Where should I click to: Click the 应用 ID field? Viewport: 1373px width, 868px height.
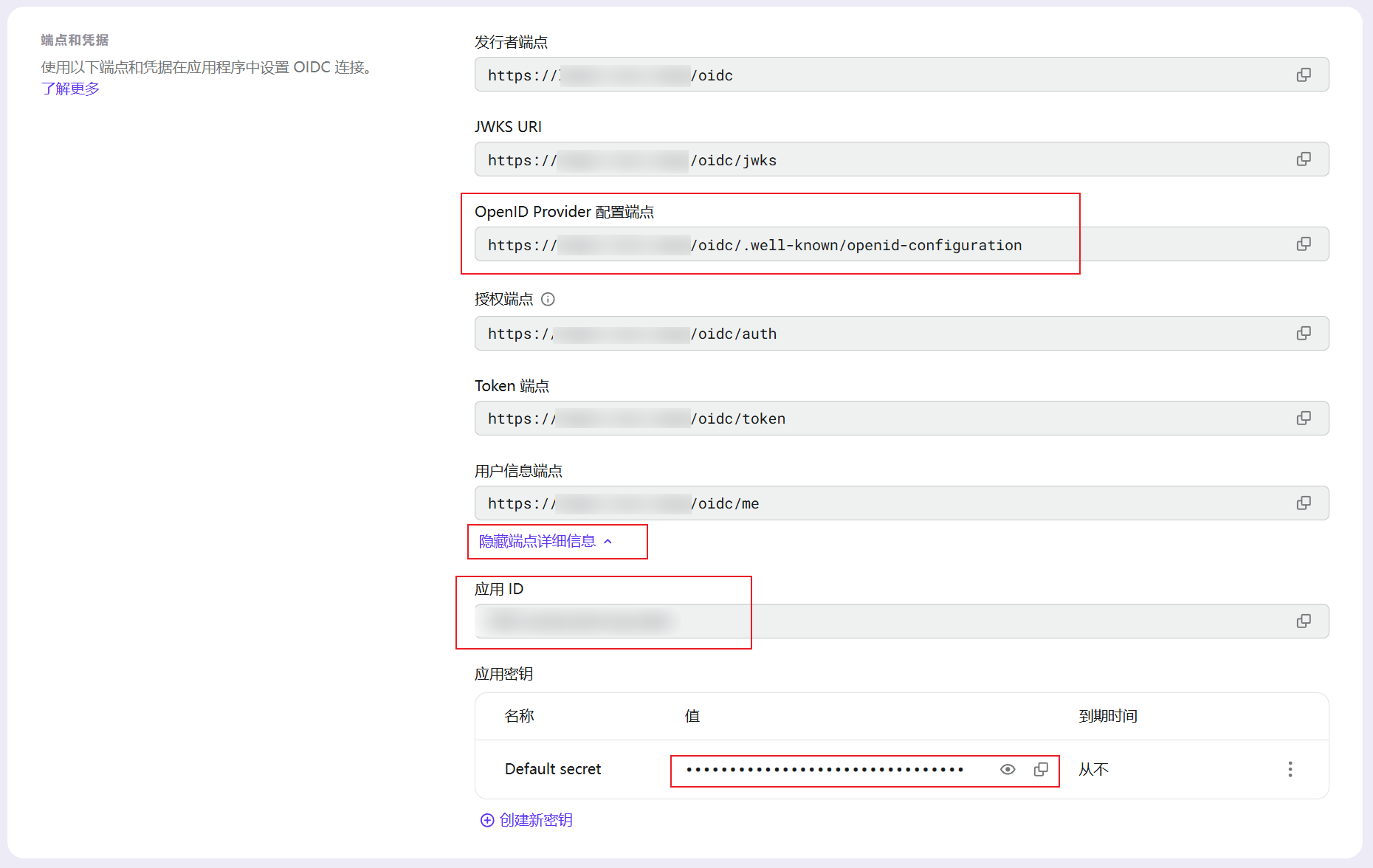point(886,621)
